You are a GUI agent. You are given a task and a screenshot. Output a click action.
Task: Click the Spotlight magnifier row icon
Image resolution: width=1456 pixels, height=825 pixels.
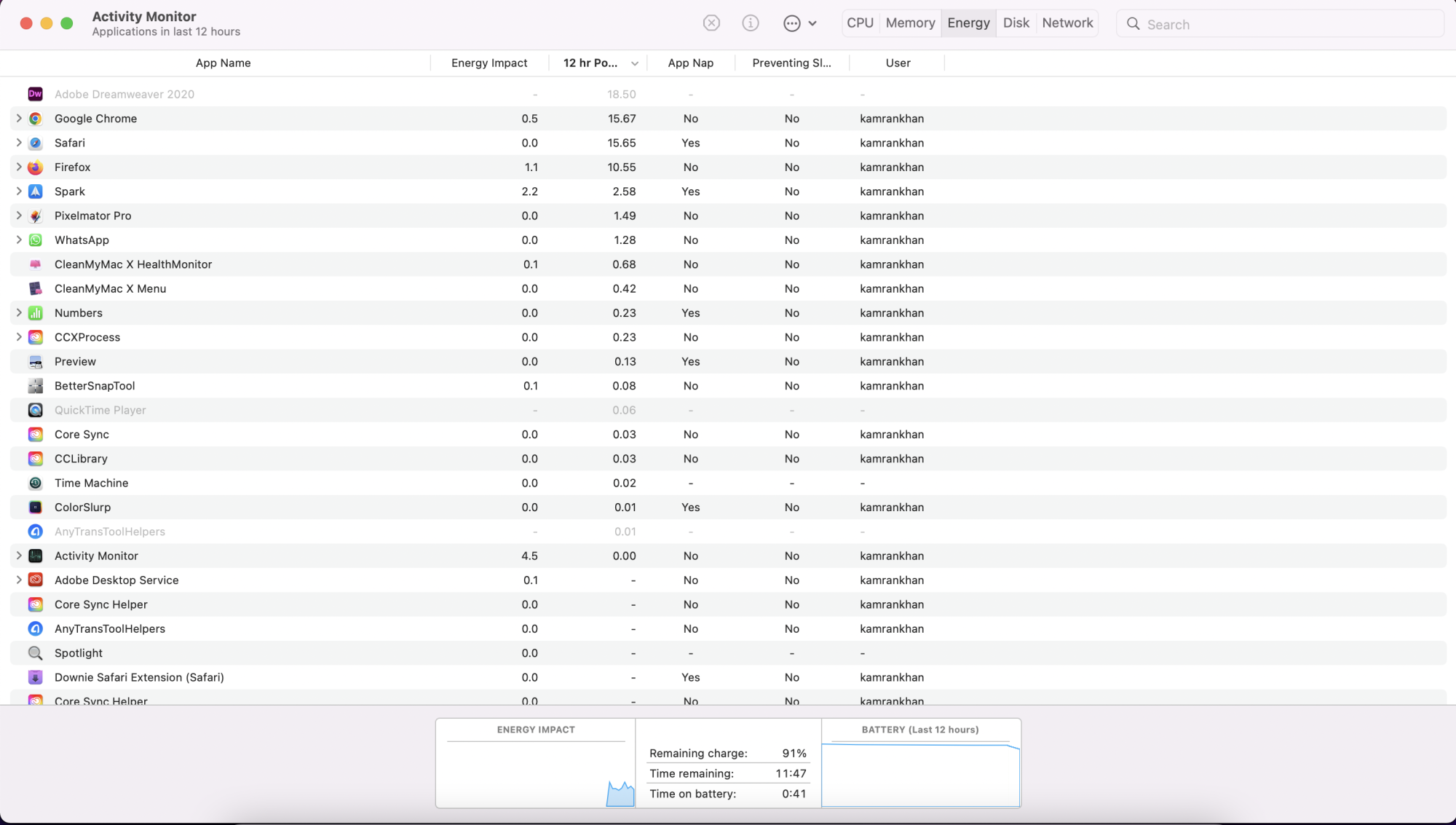pos(35,653)
